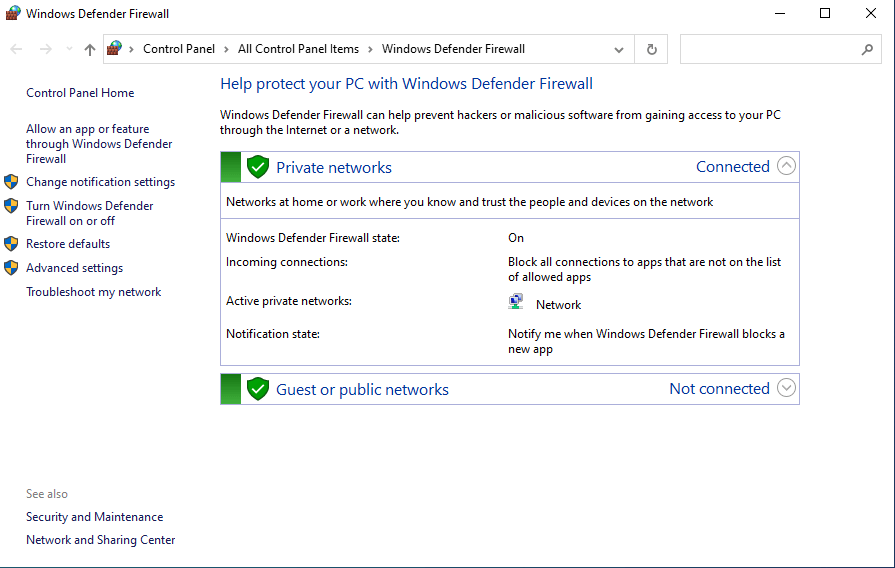Click shield icon beside Advanced settings
The image size is (895, 568).
(x=11, y=268)
